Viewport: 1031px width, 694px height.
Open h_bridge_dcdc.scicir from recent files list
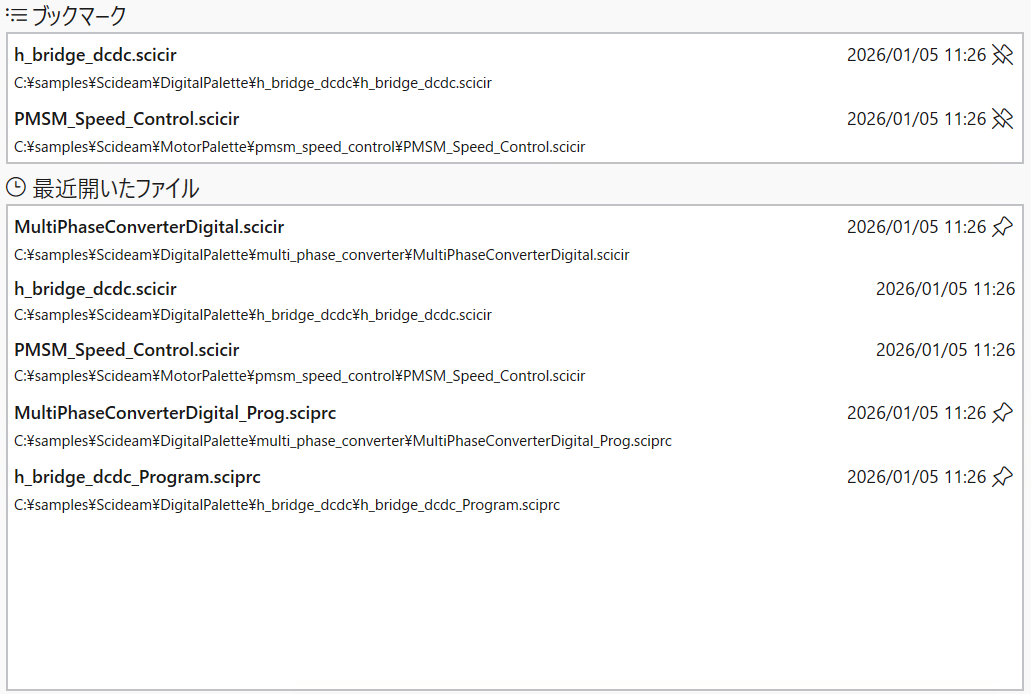[95, 289]
